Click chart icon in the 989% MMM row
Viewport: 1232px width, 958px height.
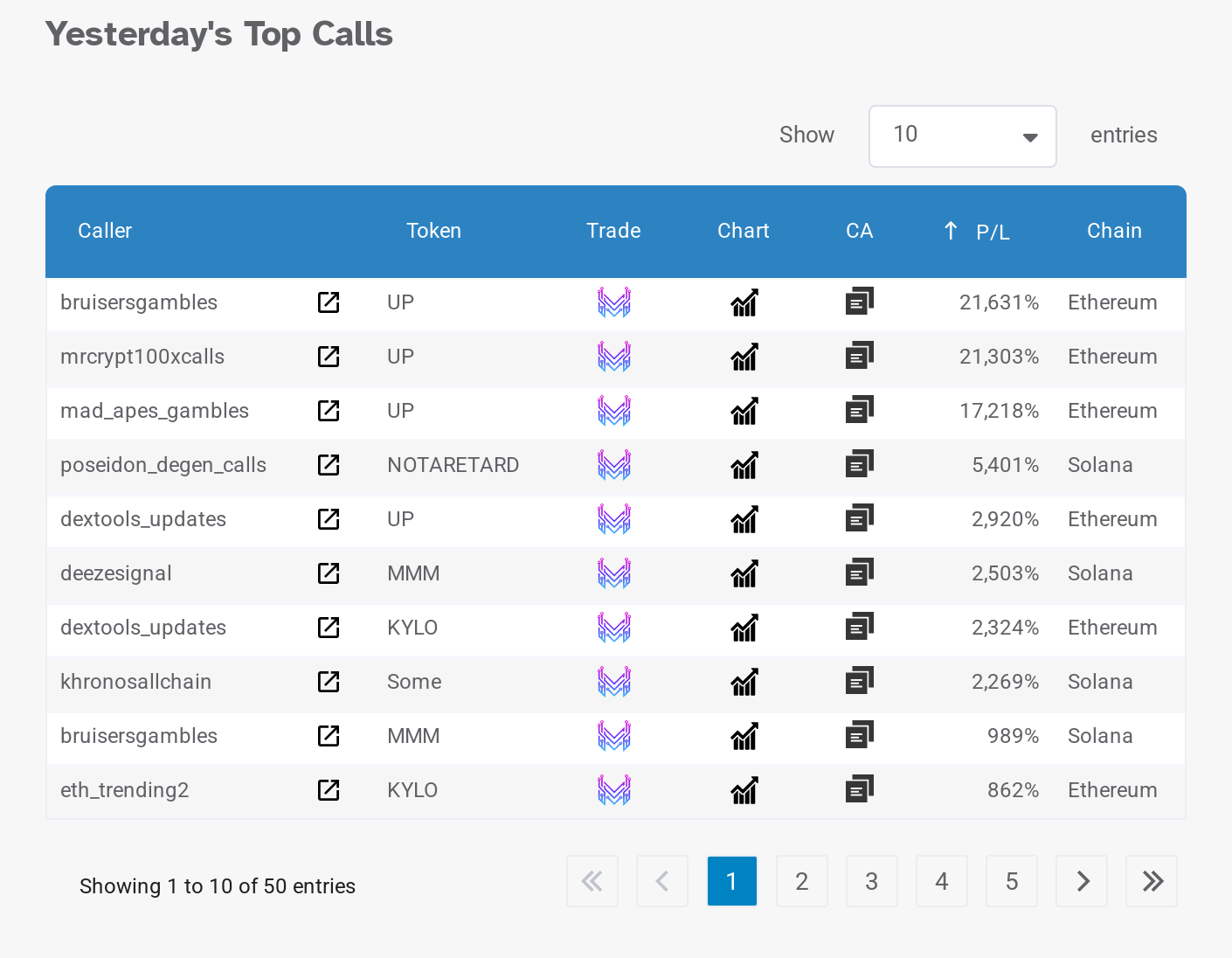pyautogui.click(x=744, y=736)
